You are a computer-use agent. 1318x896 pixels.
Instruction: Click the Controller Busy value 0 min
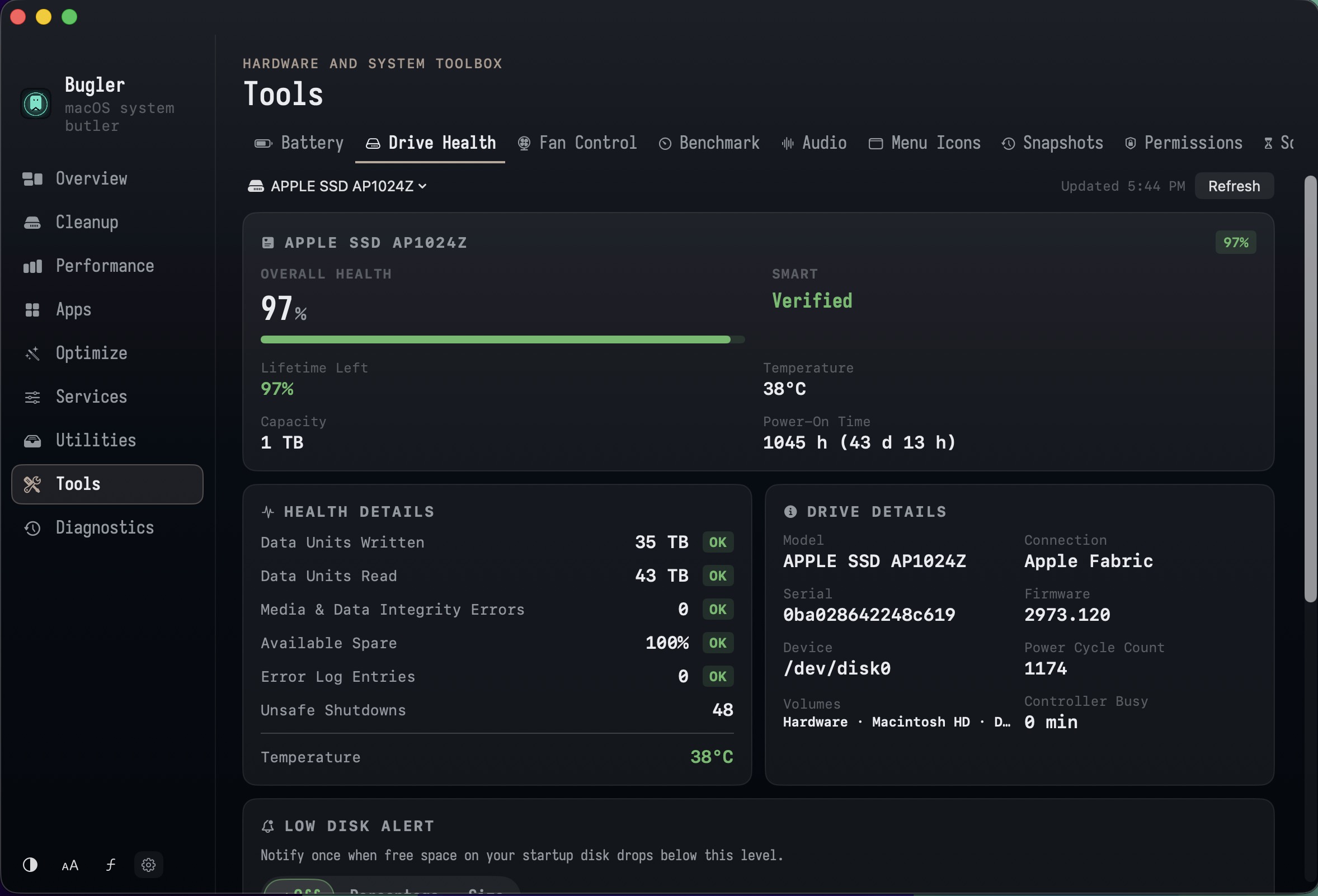pos(1051,722)
